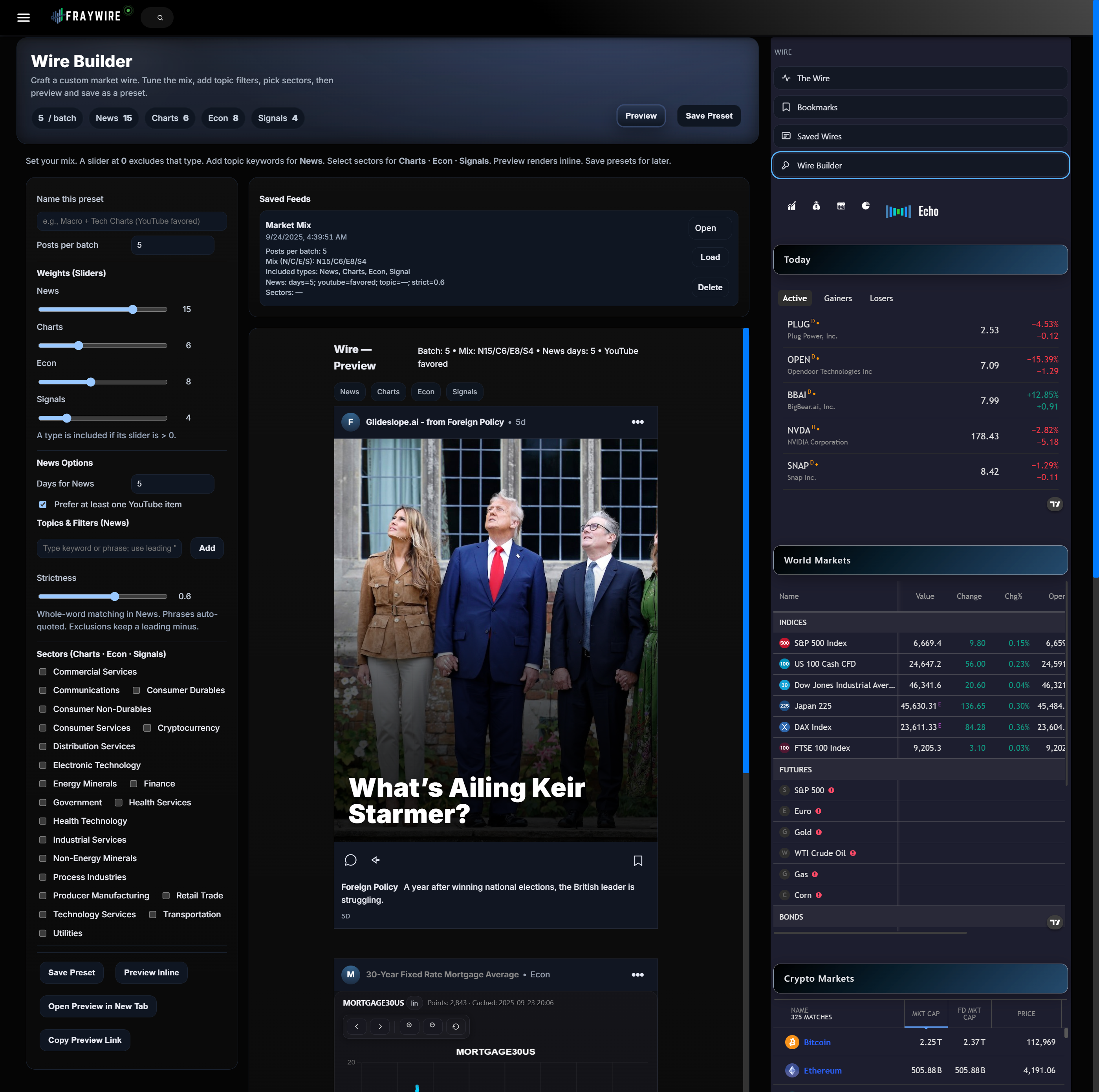
Task: Open more options on Glideslope.ai post
Action: (637, 422)
